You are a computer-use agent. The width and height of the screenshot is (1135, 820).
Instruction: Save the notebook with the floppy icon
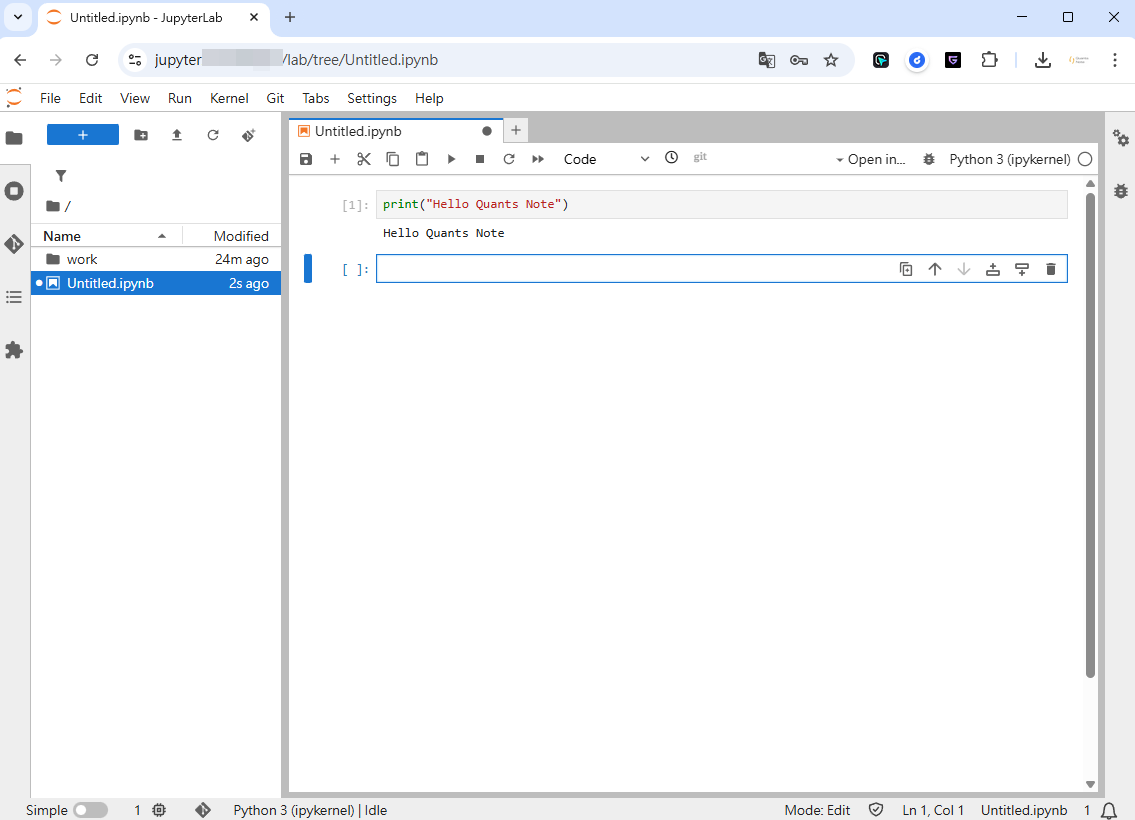305,159
